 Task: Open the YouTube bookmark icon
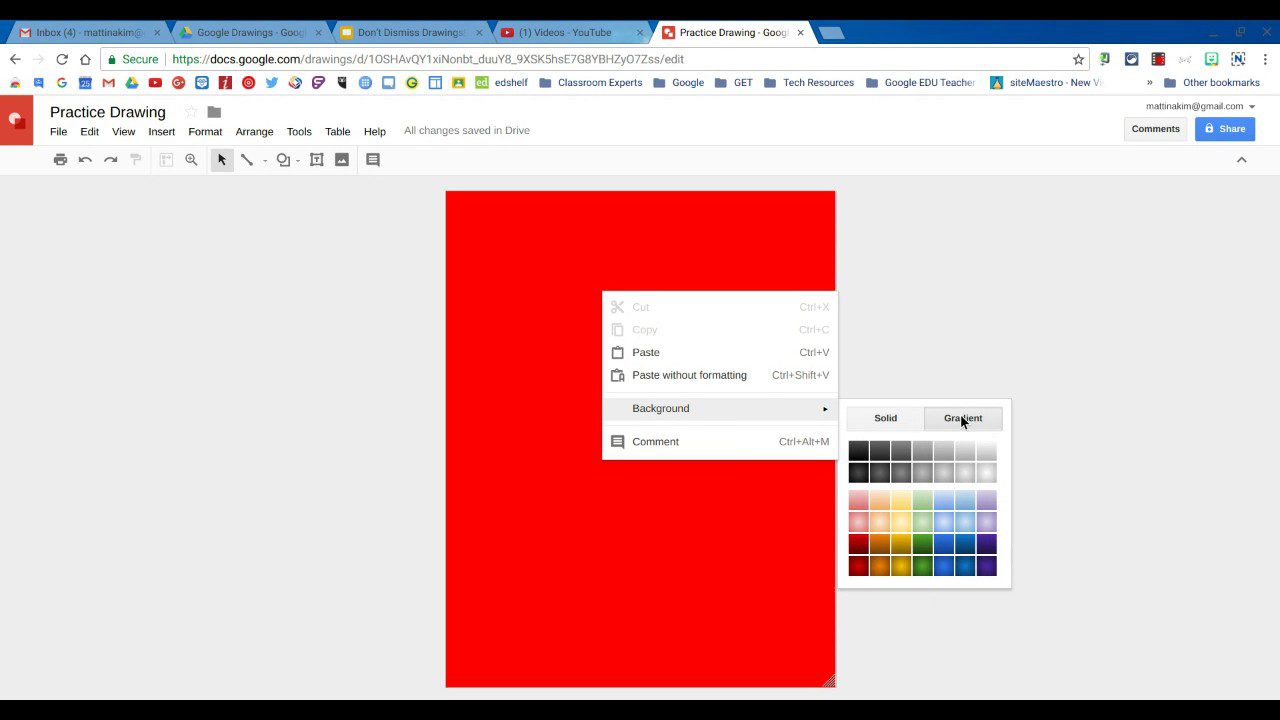pyautogui.click(x=155, y=83)
